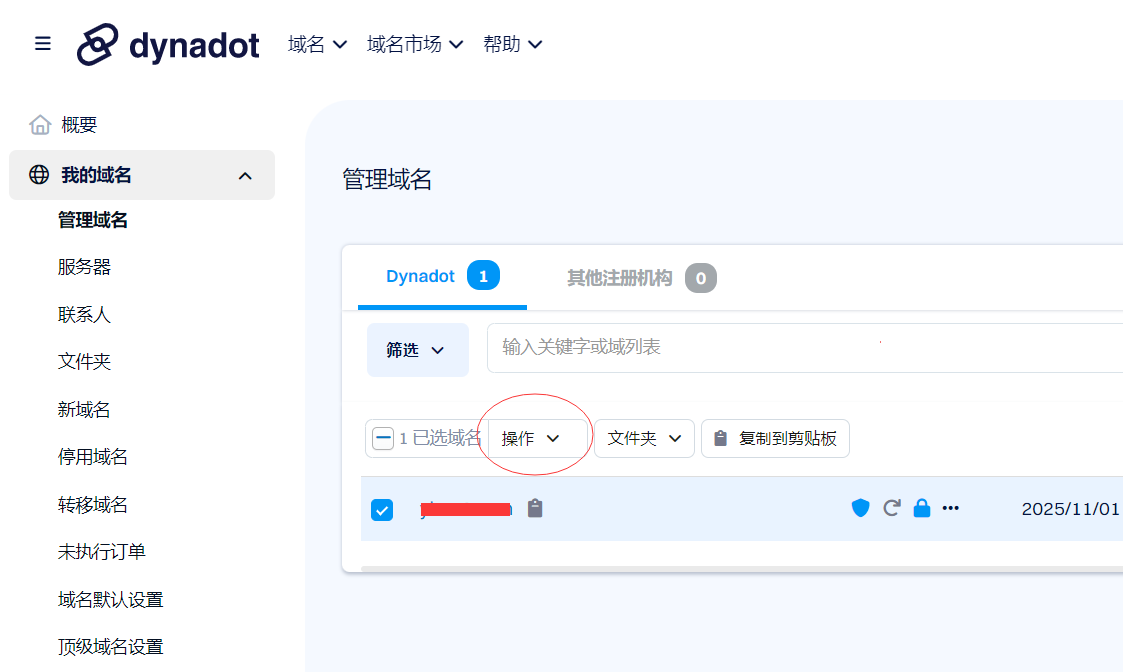1123x672 pixels.
Task: Open the 操作 actions dropdown
Action: click(537, 438)
